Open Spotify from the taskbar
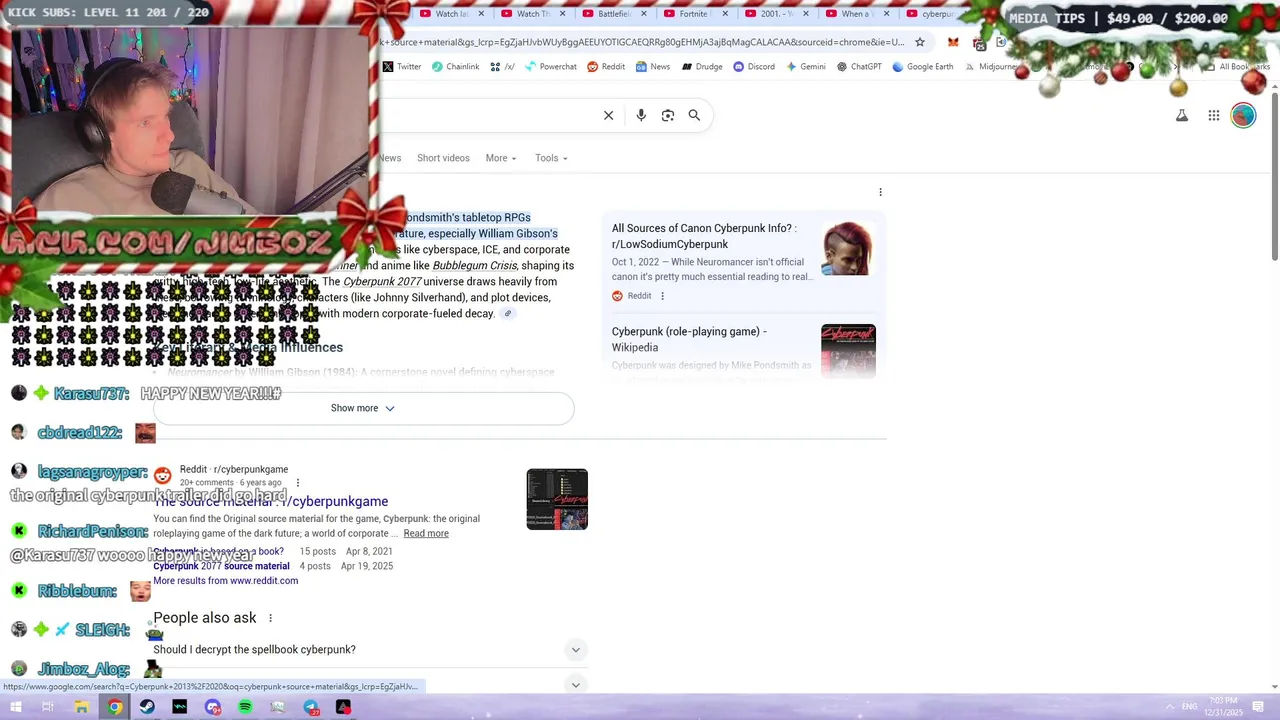Viewport: 1280px width, 720px height. click(245, 707)
